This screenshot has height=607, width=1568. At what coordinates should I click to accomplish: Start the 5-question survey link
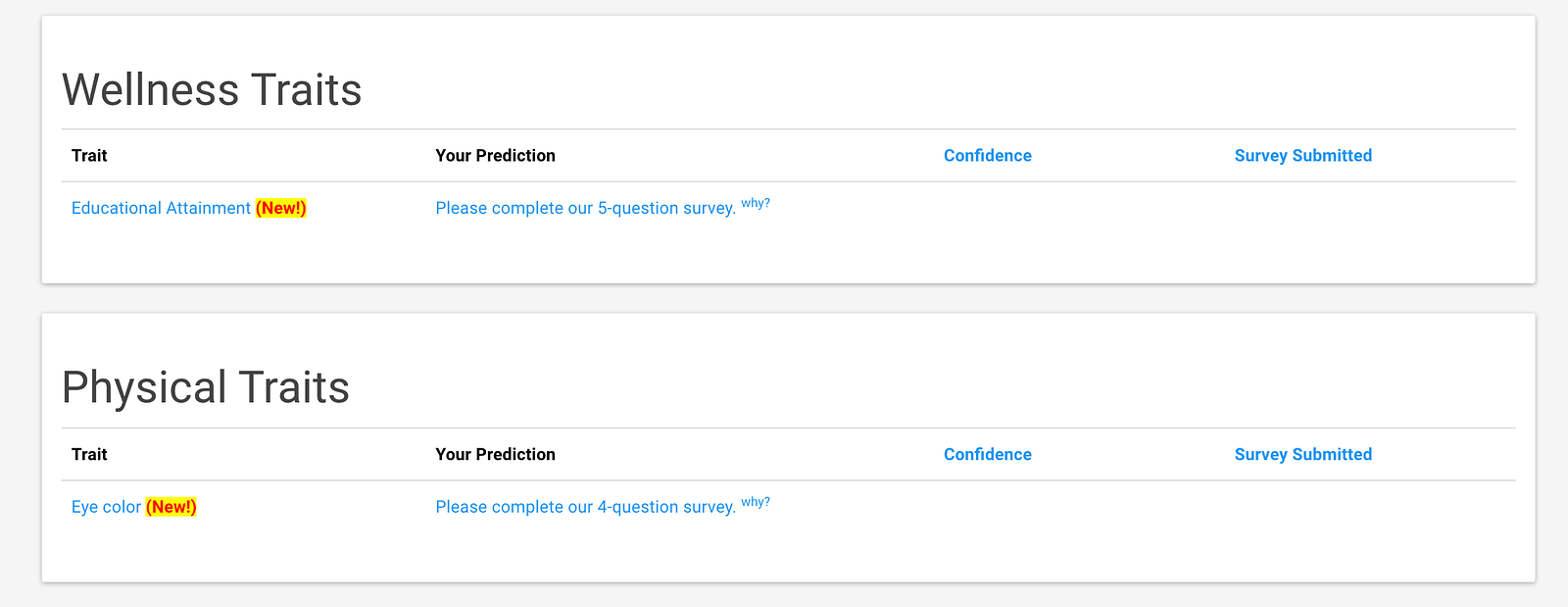(585, 208)
